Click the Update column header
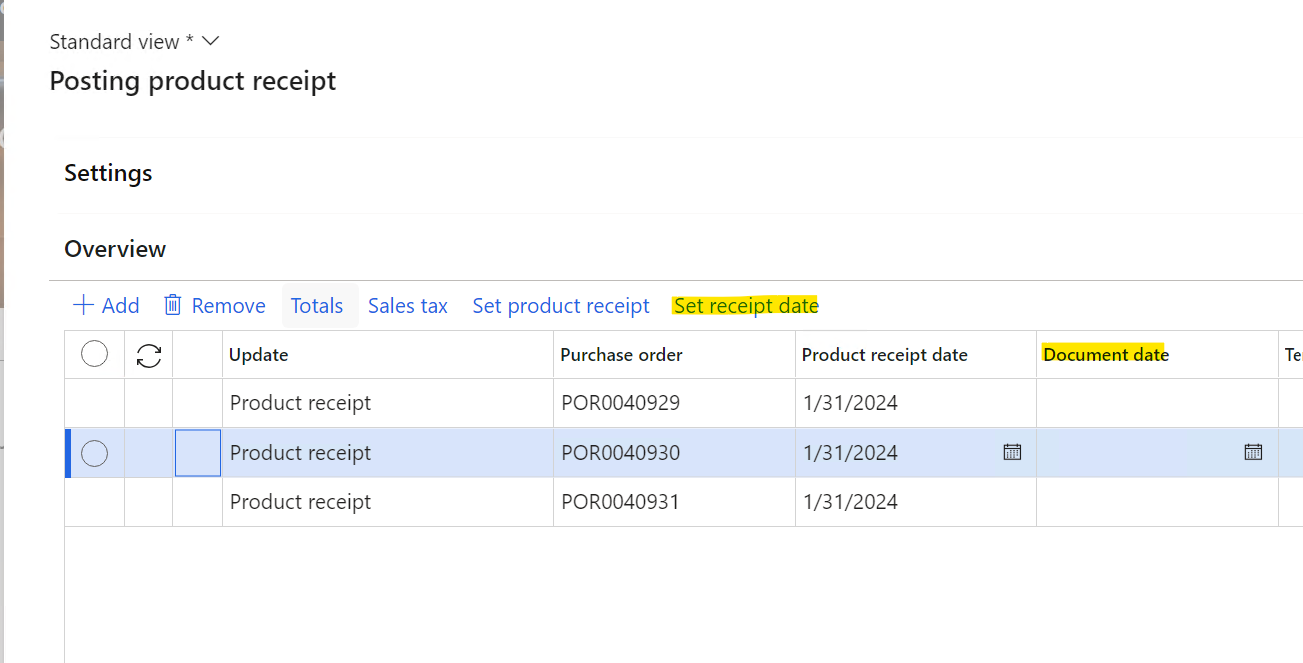This screenshot has width=1303, height=663. [x=259, y=355]
